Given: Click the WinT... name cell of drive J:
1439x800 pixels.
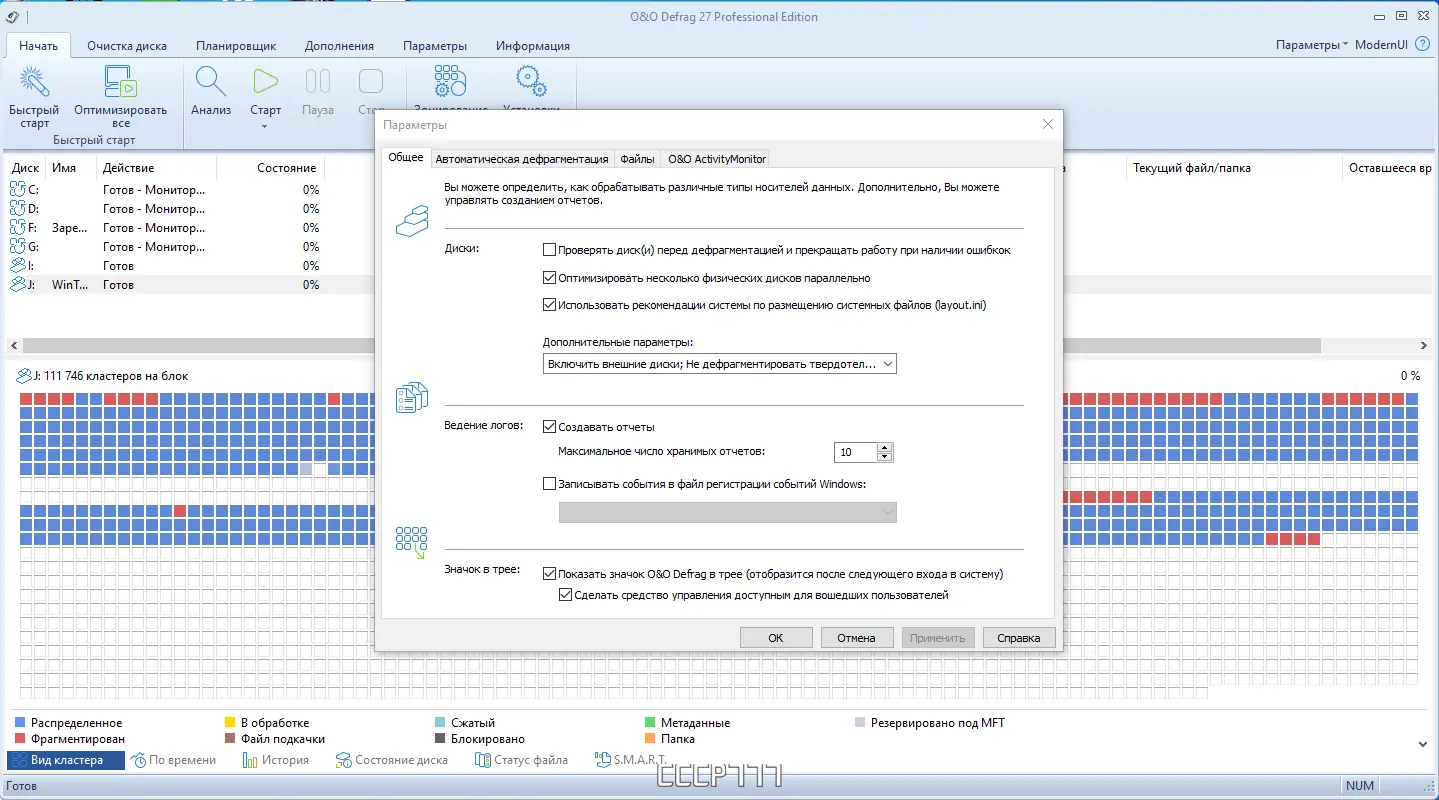Looking at the screenshot, I should (70, 285).
